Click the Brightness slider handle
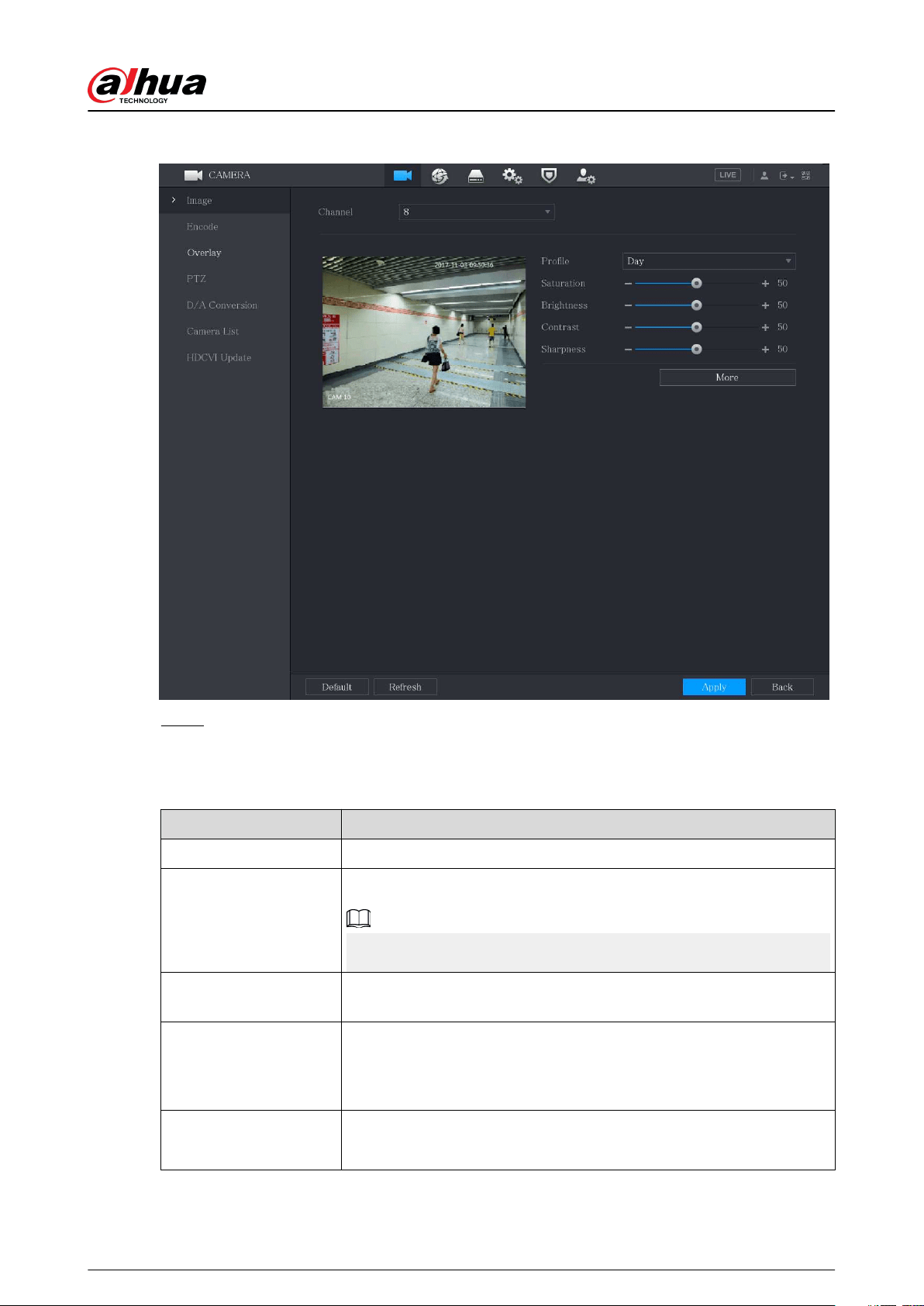Image resolution: width=924 pixels, height=1306 pixels. pos(696,305)
